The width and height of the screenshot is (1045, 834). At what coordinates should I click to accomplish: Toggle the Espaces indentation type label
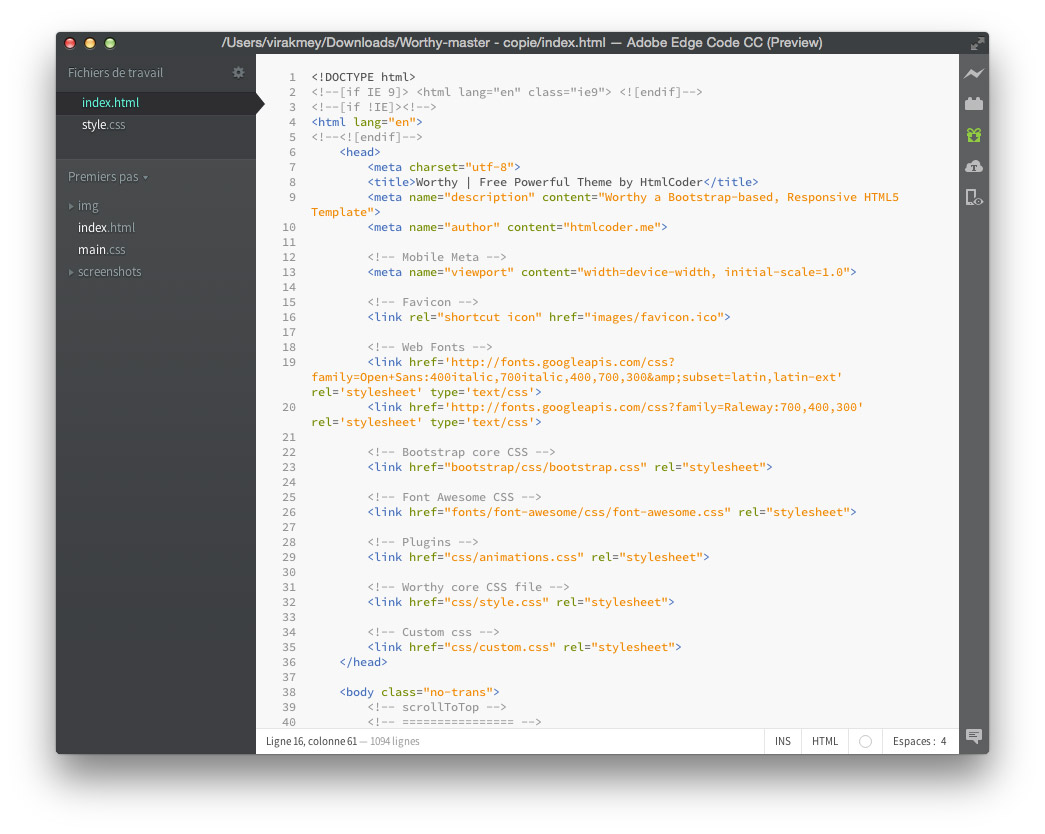tap(914, 741)
